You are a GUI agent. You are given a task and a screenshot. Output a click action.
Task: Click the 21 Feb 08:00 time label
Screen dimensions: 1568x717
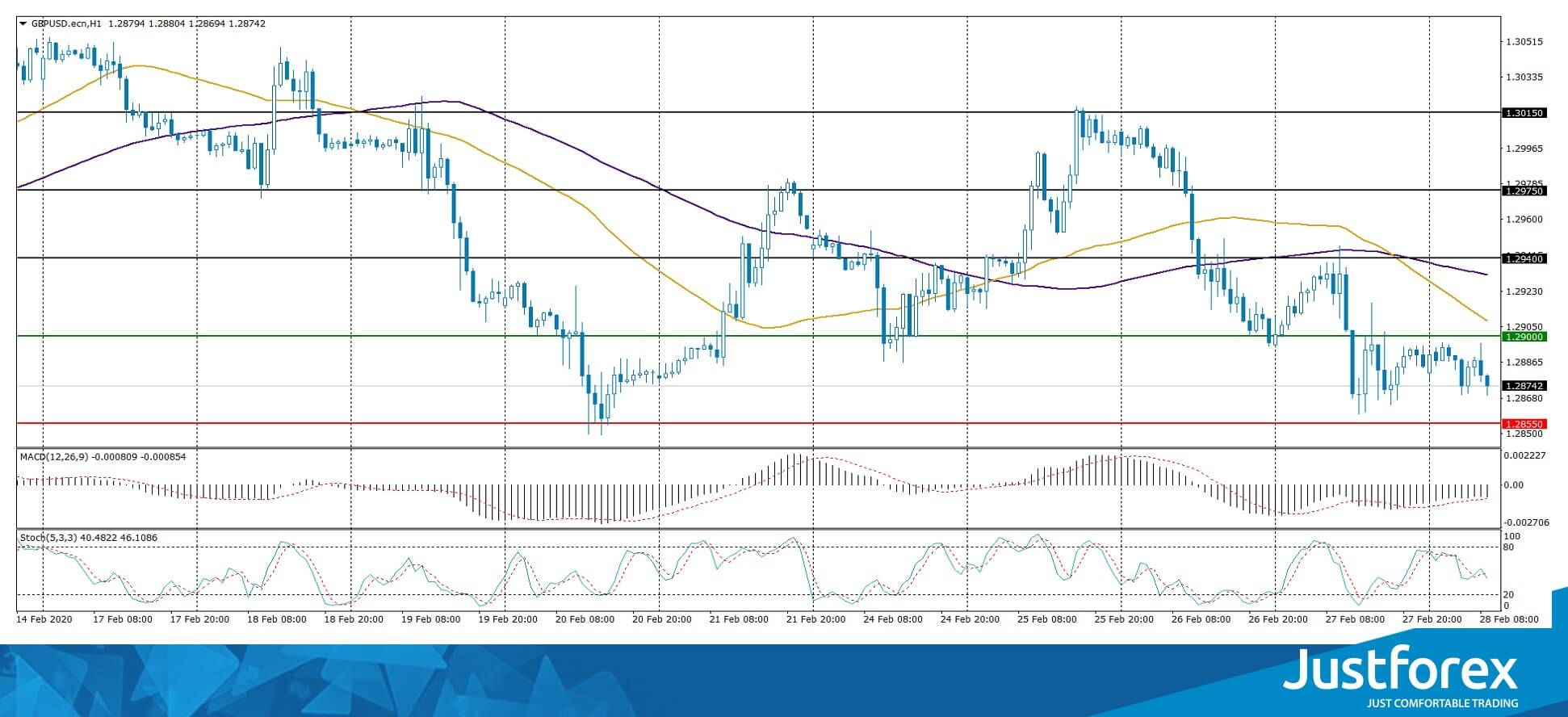[739, 619]
